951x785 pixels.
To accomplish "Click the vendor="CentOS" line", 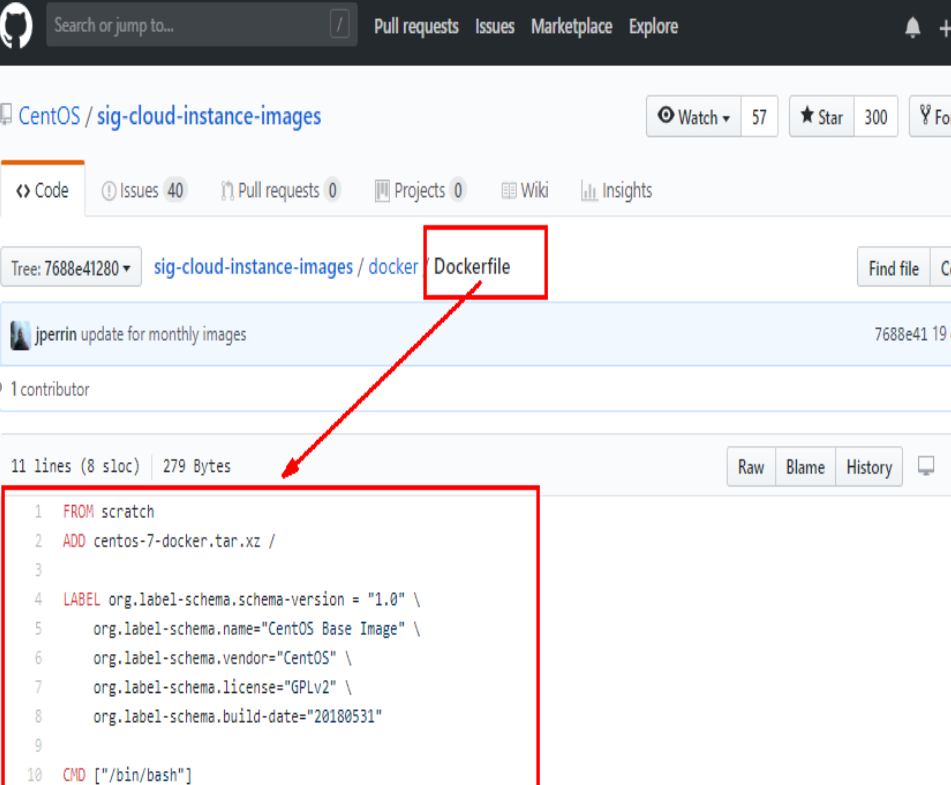I will point(222,658).
